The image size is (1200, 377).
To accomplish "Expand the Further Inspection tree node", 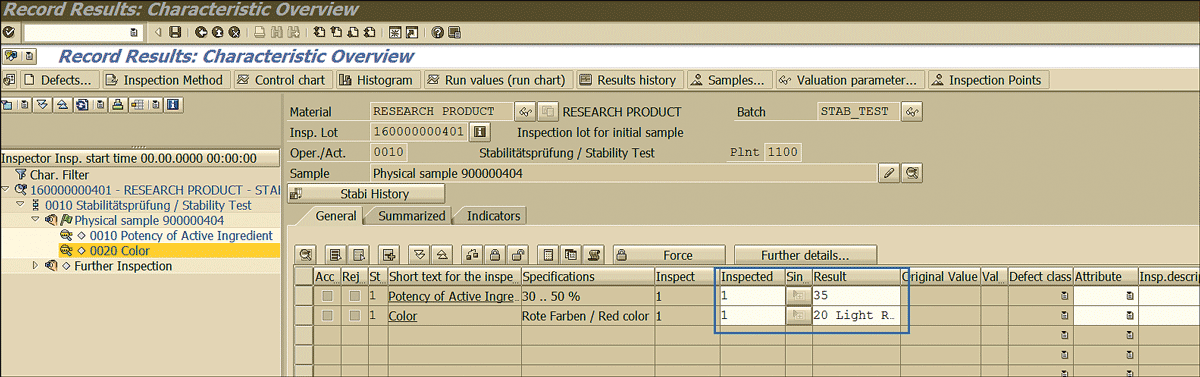I will pyautogui.click(x=36, y=266).
